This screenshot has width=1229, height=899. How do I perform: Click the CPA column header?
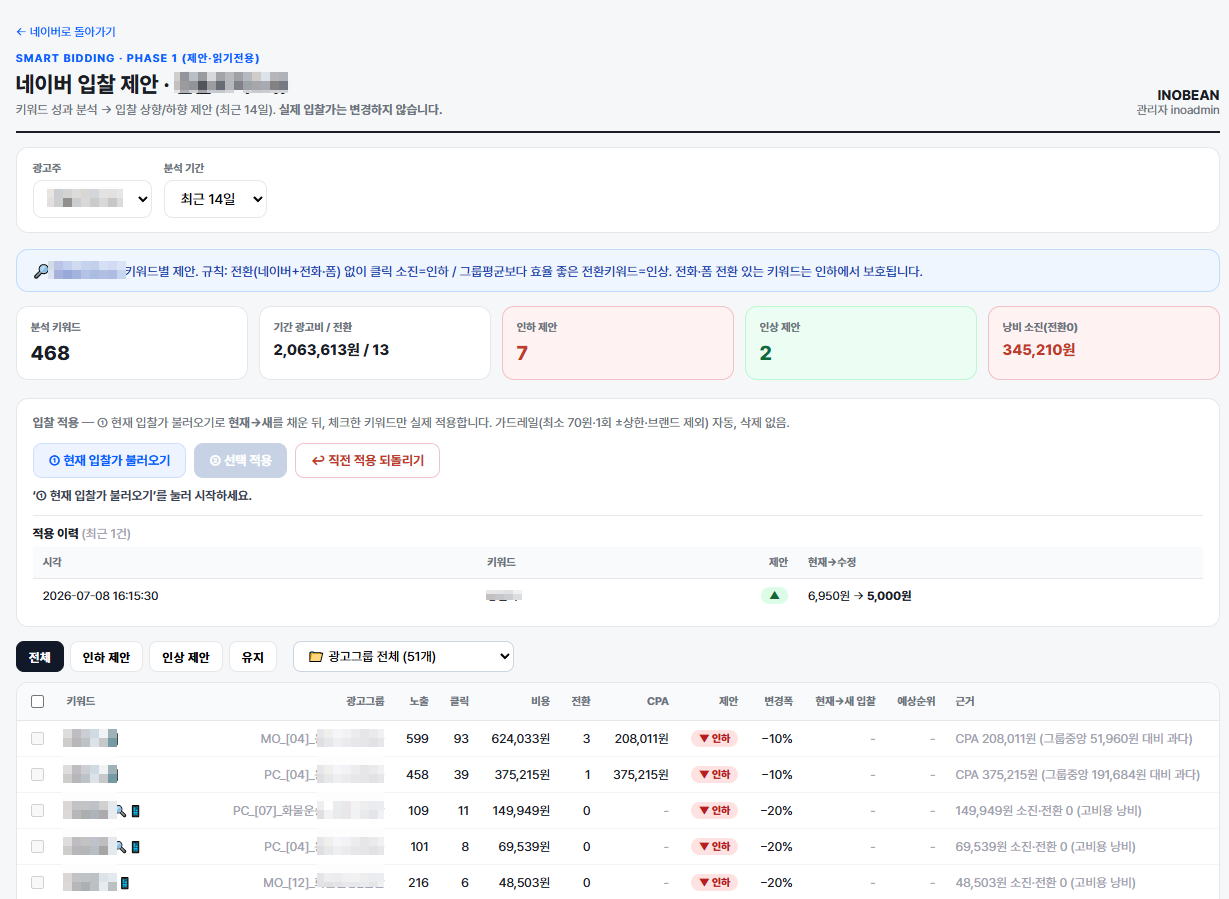[x=657, y=702]
